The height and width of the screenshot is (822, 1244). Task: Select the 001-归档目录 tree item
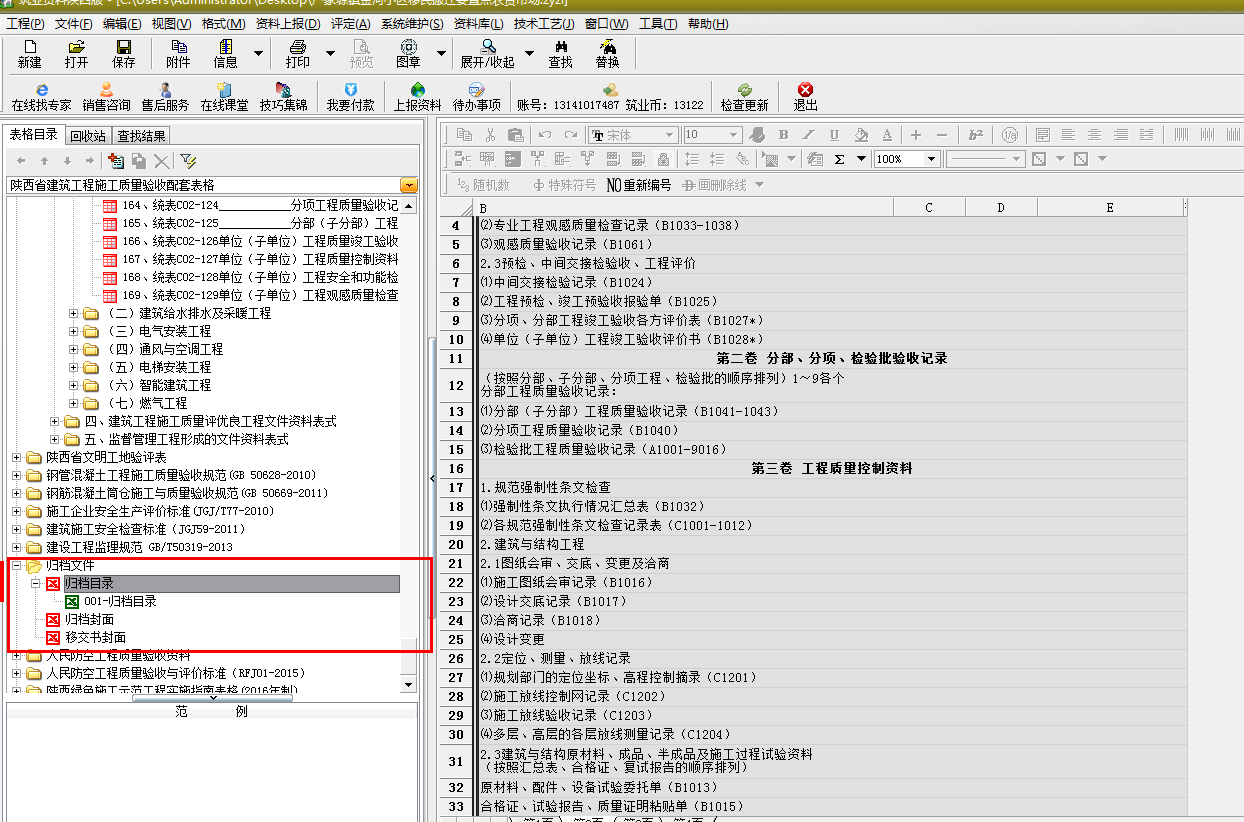(120, 601)
